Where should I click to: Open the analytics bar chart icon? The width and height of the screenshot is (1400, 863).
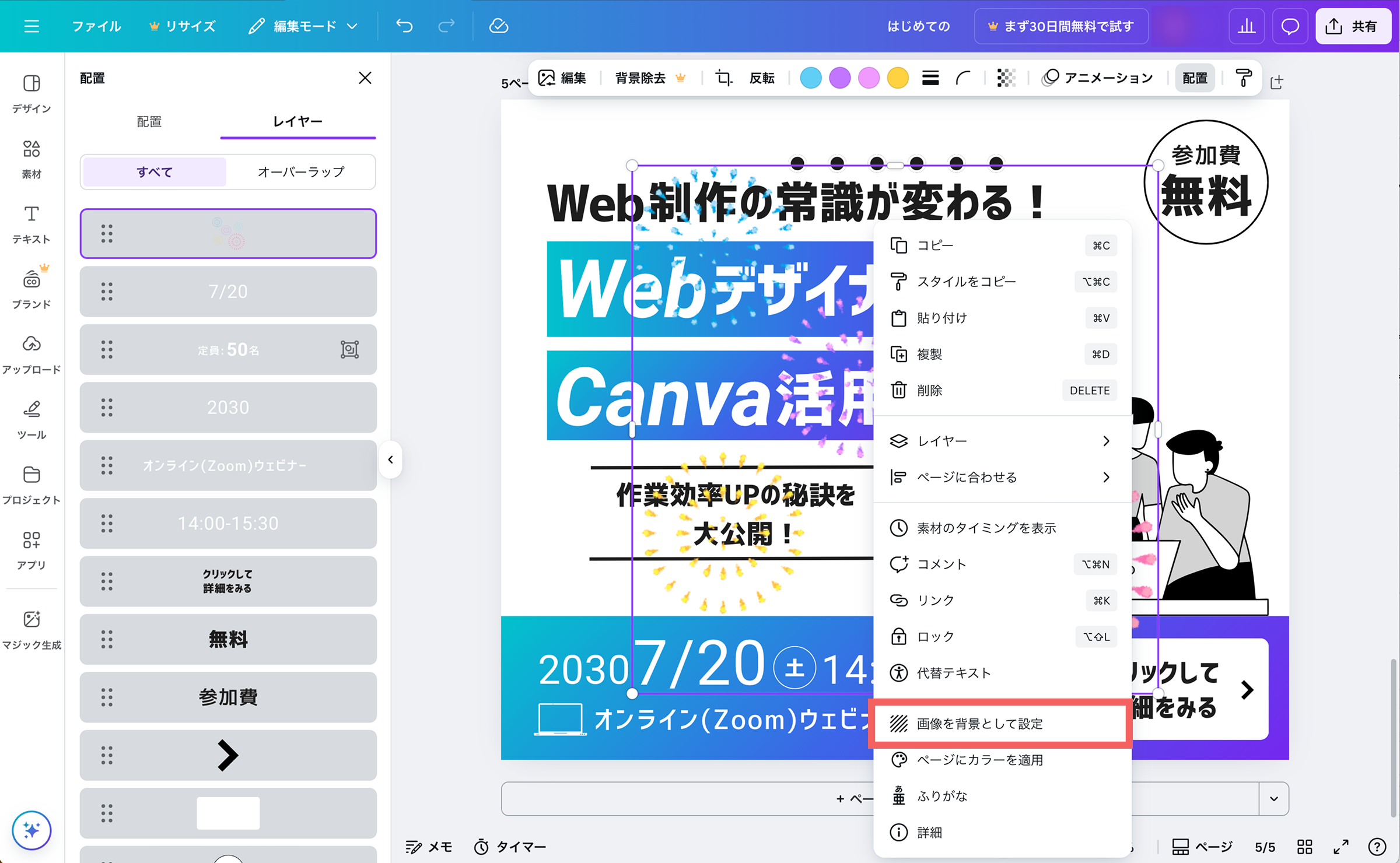pos(1247,26)
